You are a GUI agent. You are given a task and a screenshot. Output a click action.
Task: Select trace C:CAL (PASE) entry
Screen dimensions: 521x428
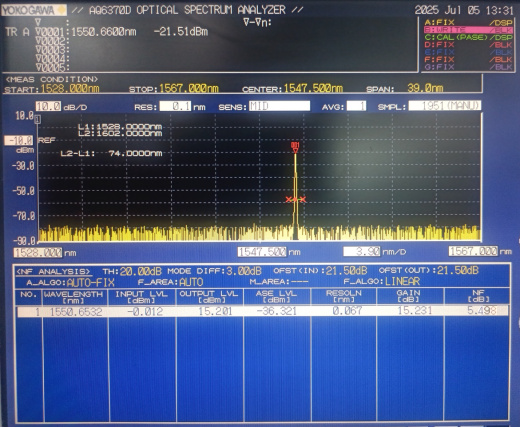pos(468,37)
